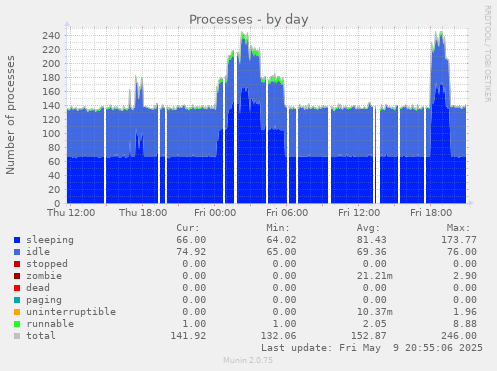Click the paging legend color swatch
This screenshot has height=371, width=497.
17,300
